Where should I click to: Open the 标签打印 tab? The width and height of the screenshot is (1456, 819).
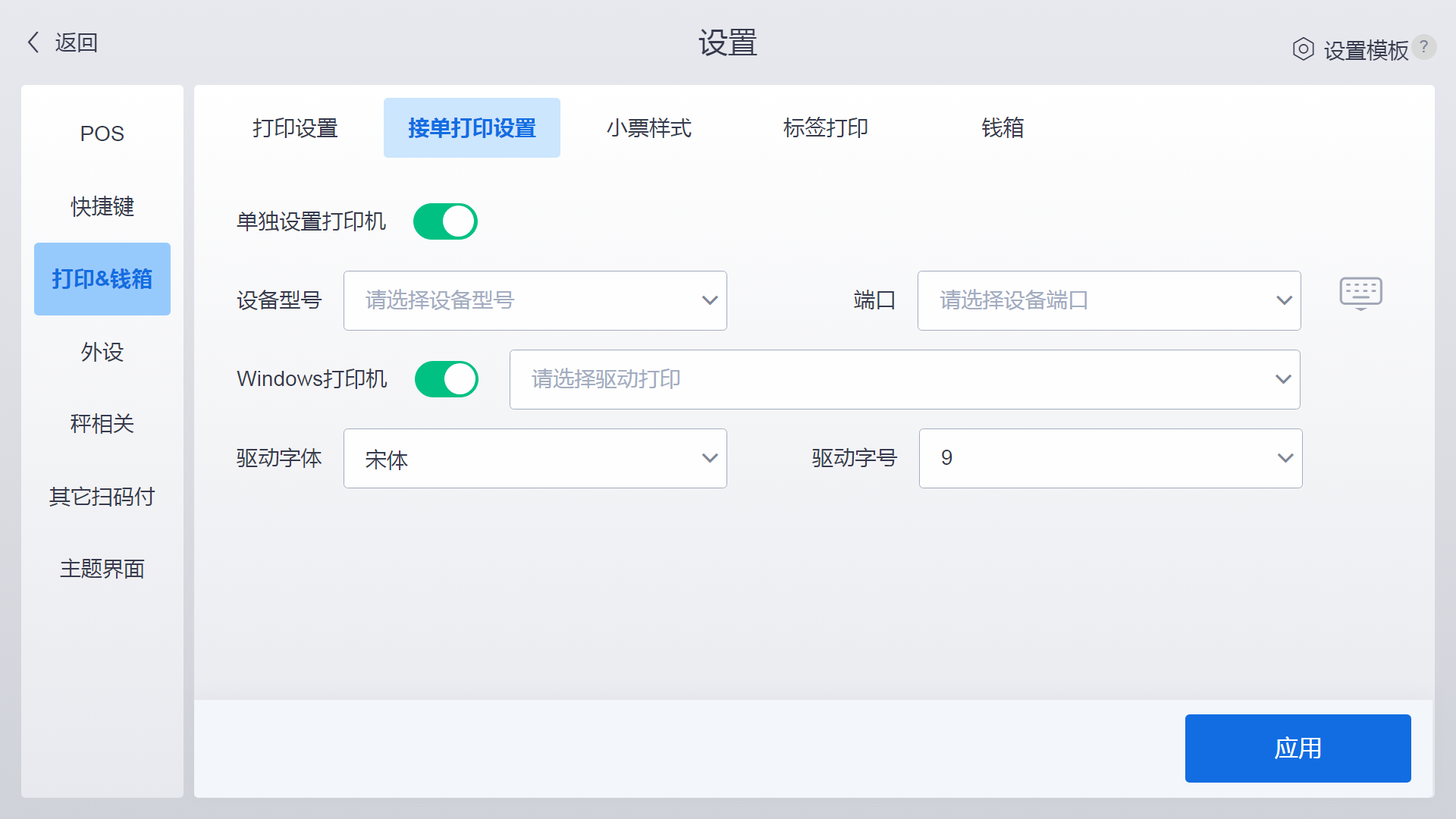[825, 128]
